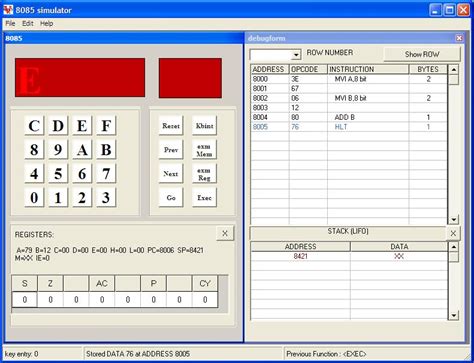
Task: Click the Next function key
Action: click(x=171, y=174)
